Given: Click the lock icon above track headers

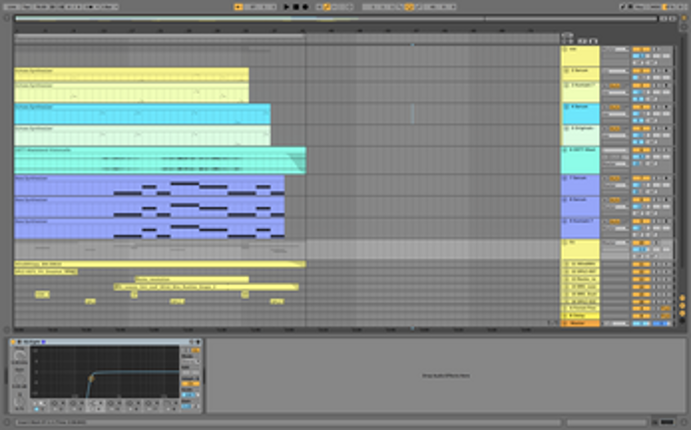Looking at the screenshot, I should click(593, 41).
